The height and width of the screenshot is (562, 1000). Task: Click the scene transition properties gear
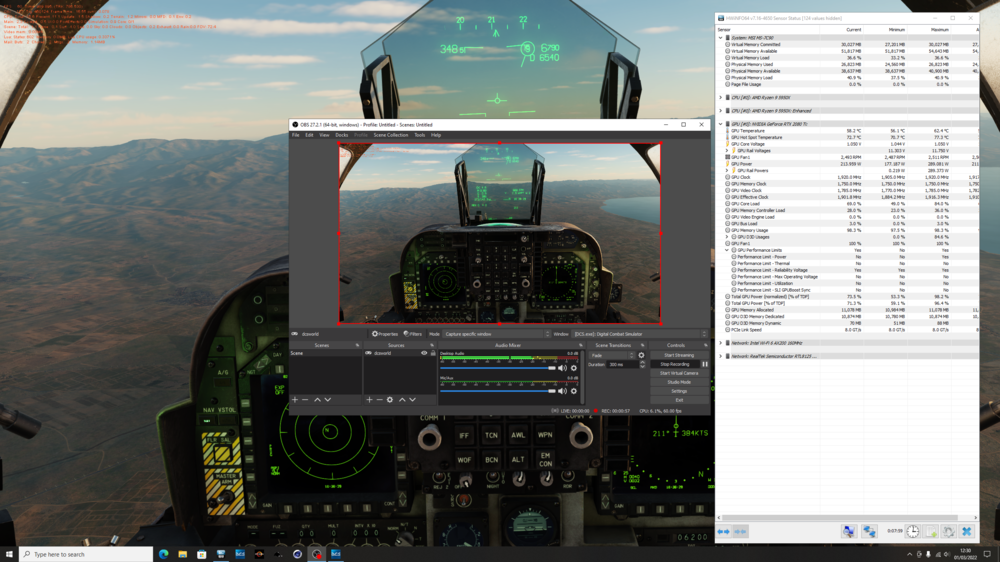coord(641,355)
